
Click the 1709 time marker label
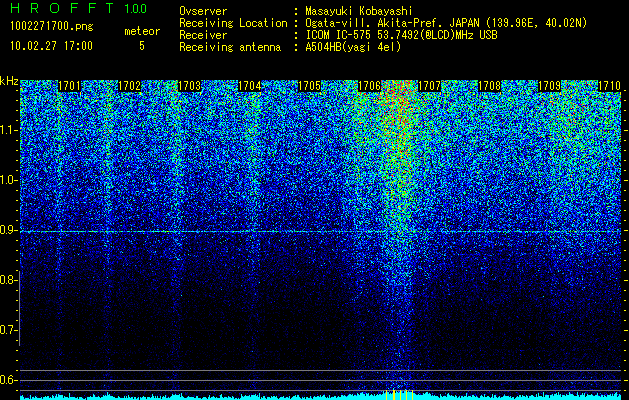pyautogui.click(x=549, y=86)
